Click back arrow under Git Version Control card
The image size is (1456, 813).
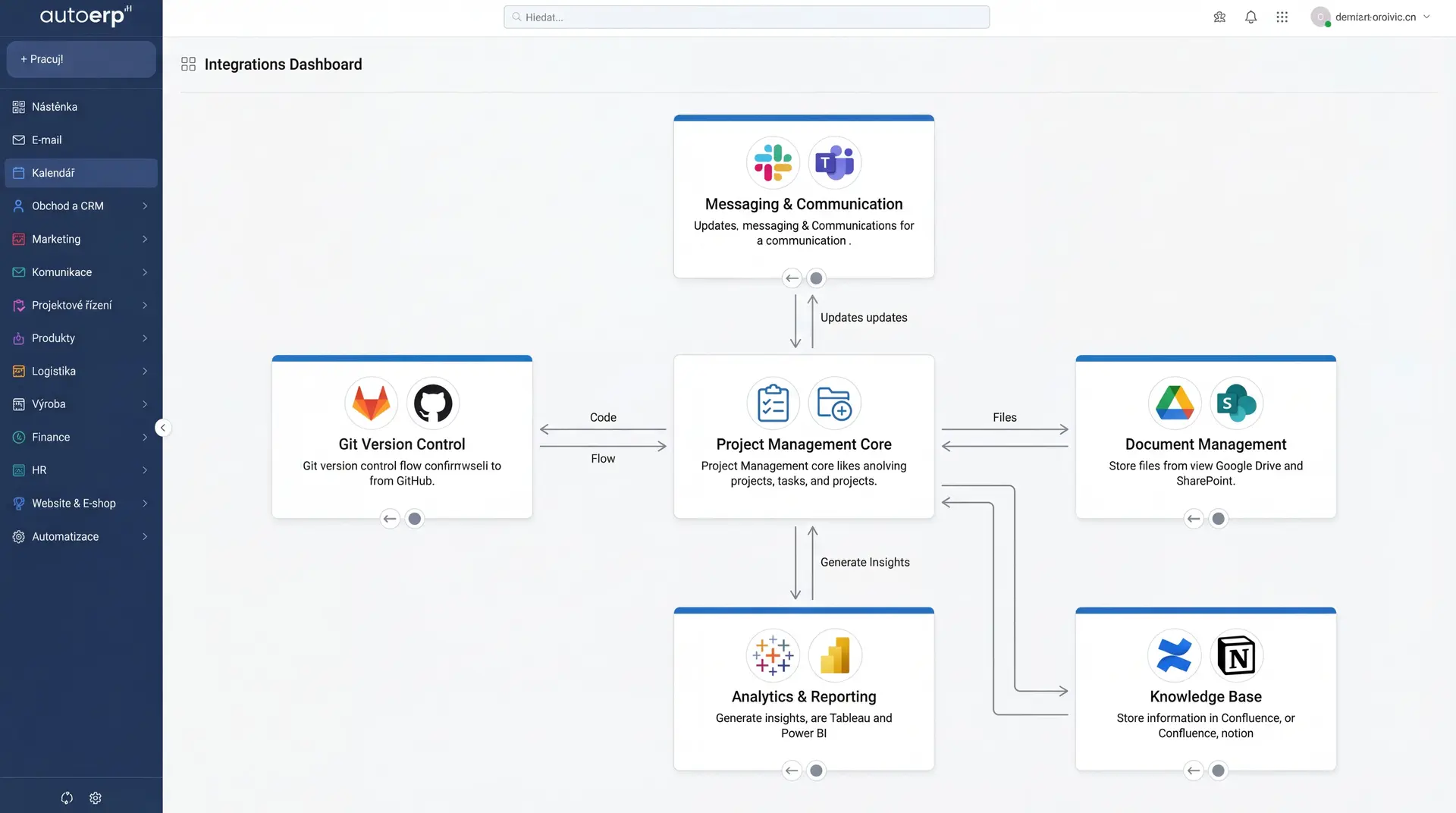[x=390, y=519]
